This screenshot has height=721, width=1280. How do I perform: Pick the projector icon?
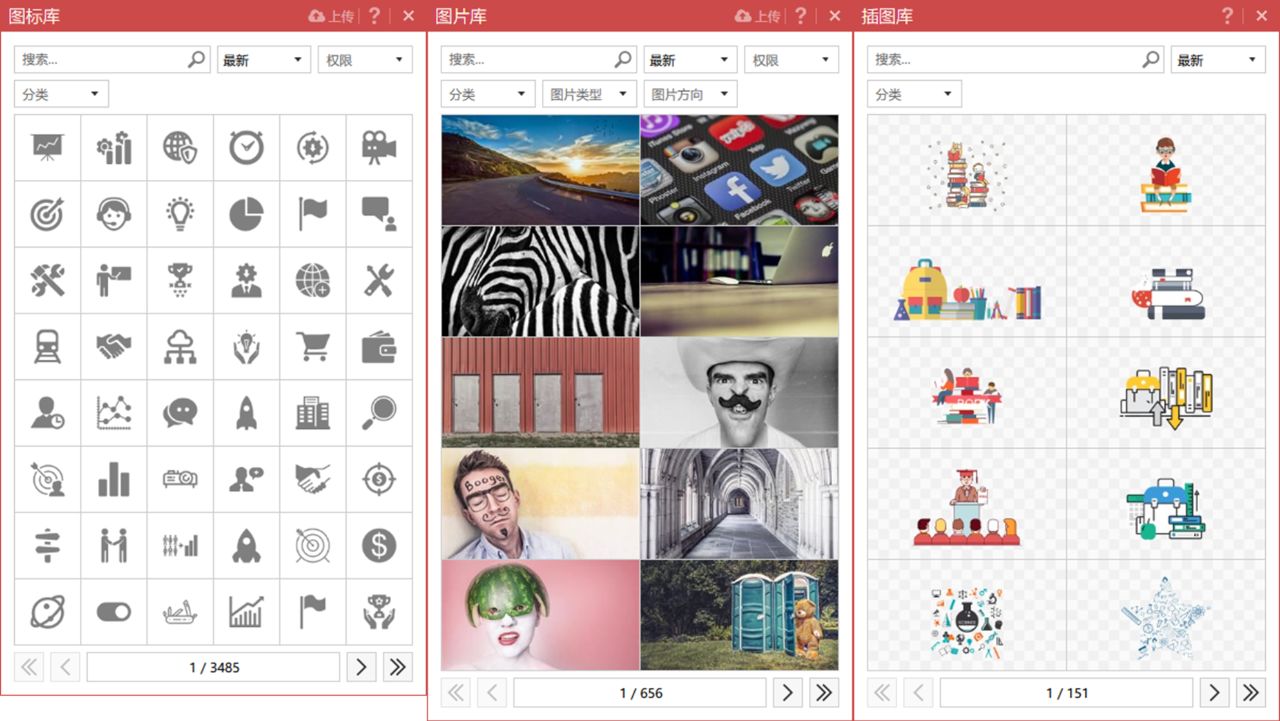(x=180, y=479)
